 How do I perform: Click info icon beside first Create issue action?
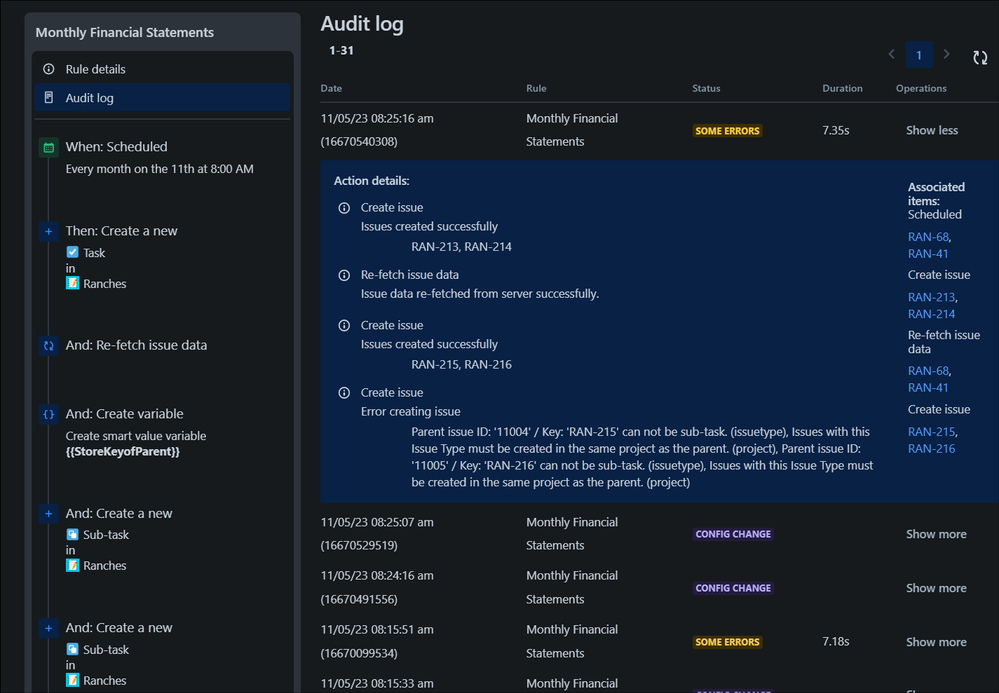tap(344, 208)
